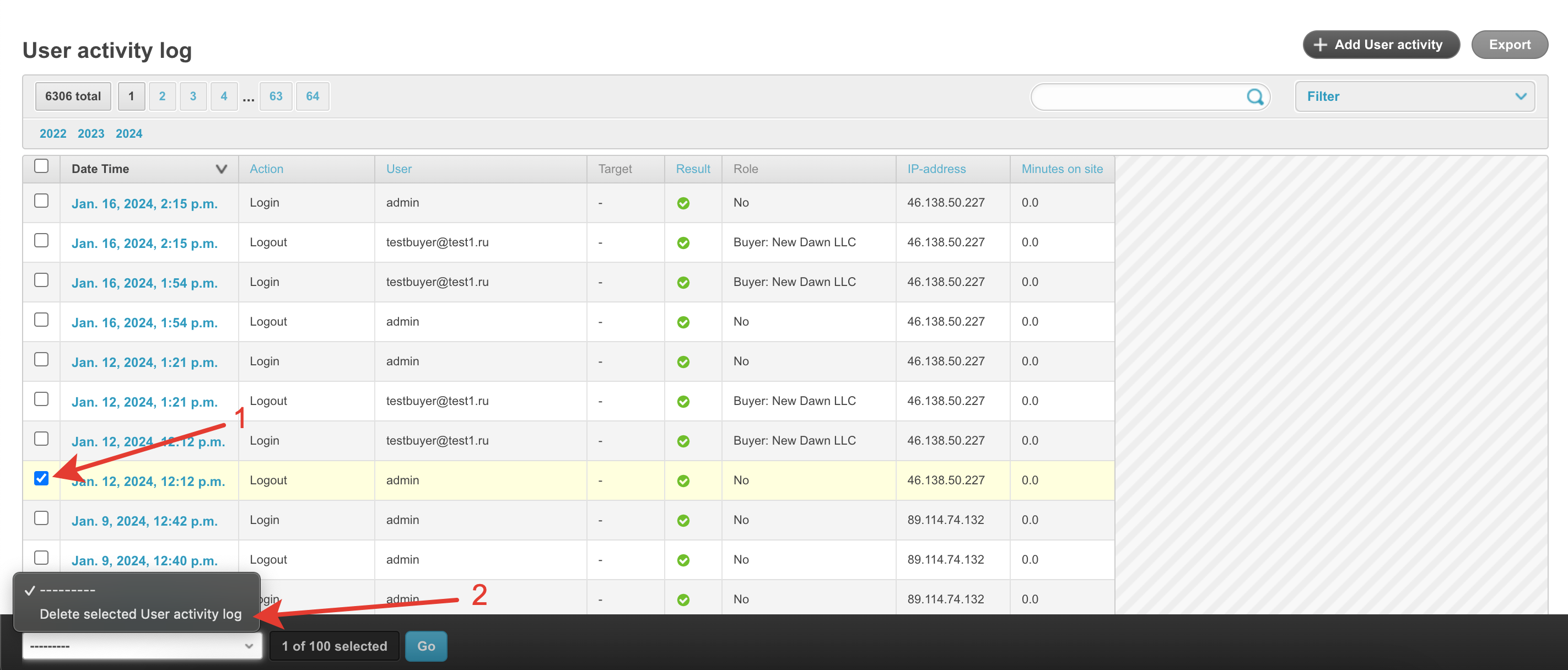Viewport: 1568px width, 670px height.
Task: Click the green success icon in the first row
Action: click(683, 203)
